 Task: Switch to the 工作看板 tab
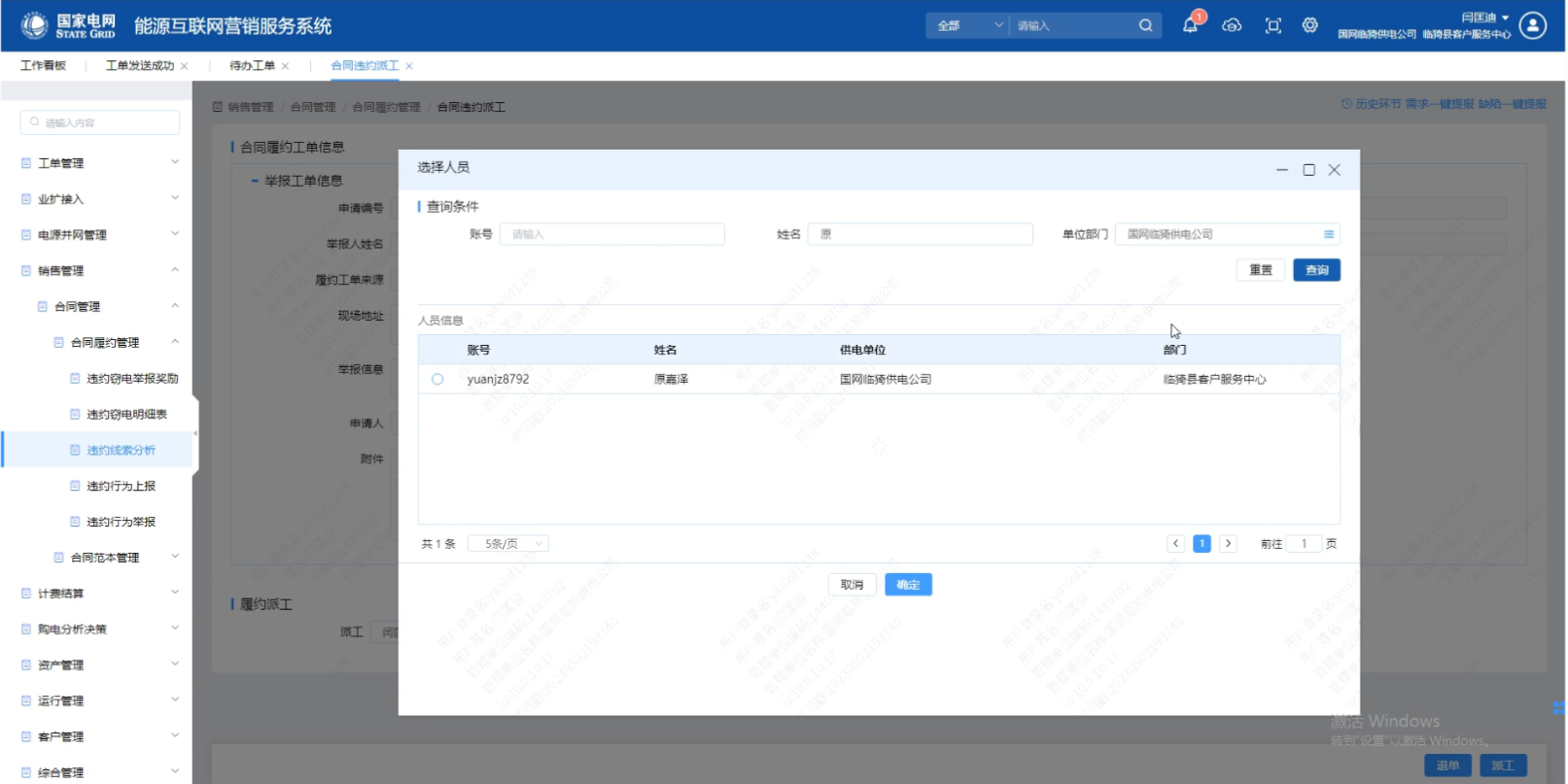tap(43, 66)
